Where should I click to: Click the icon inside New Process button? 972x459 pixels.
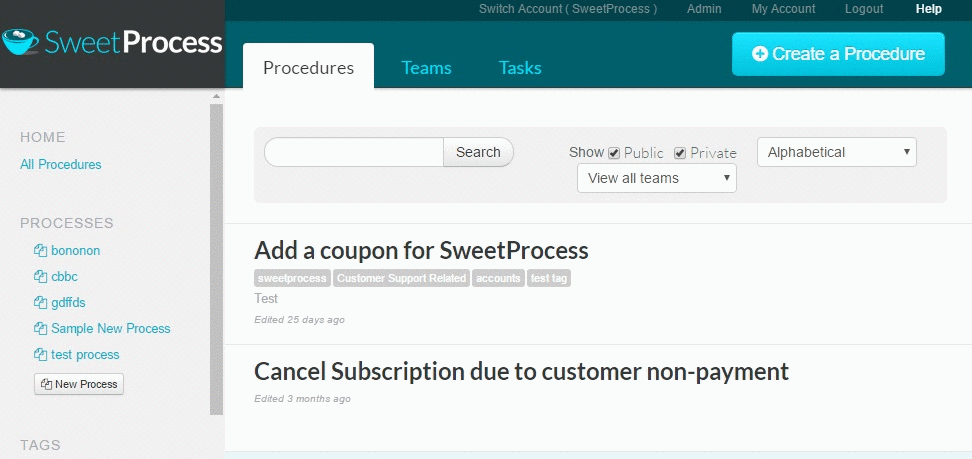47,384
